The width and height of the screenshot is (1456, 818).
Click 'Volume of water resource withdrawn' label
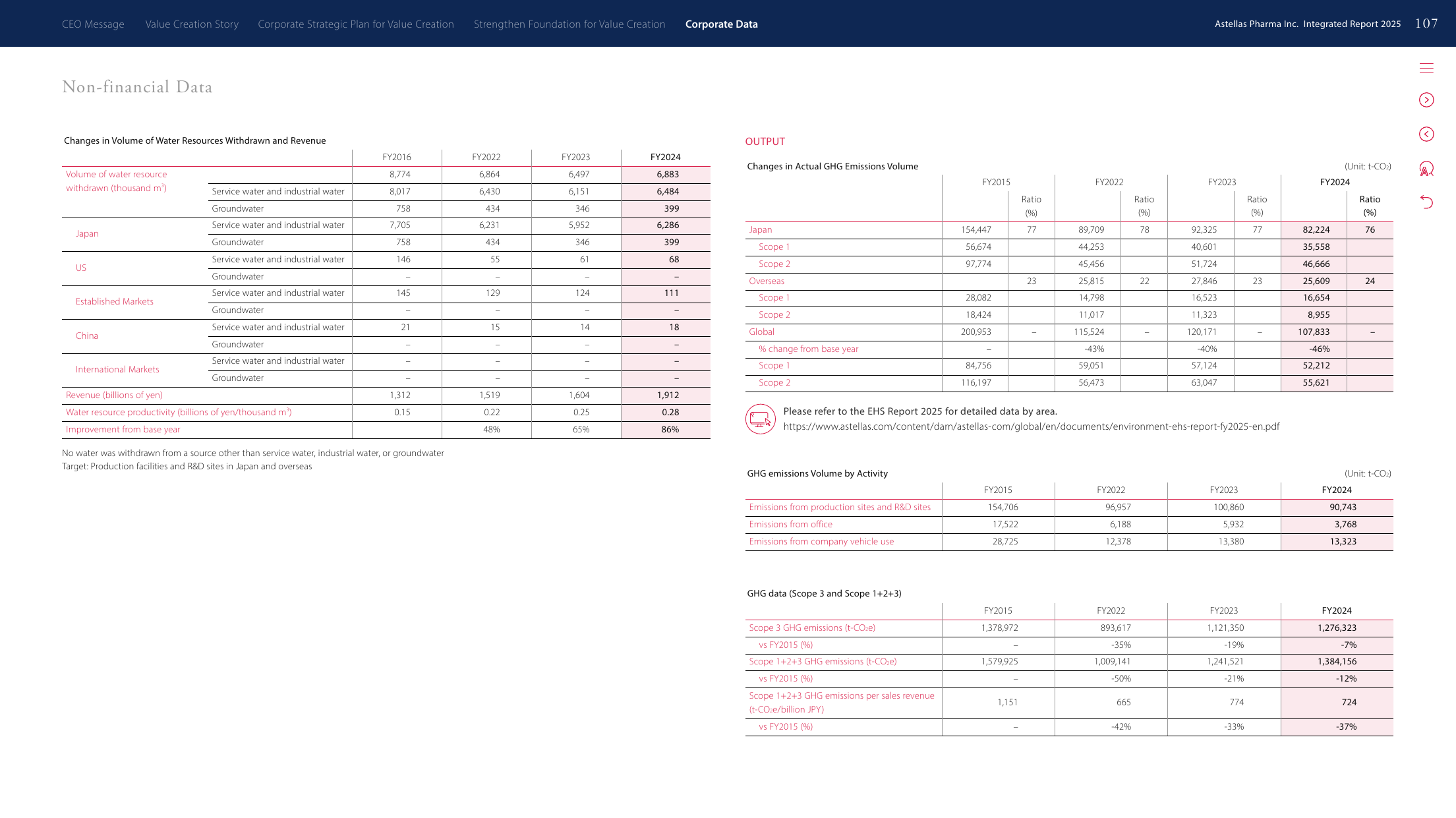click(116, 181)
